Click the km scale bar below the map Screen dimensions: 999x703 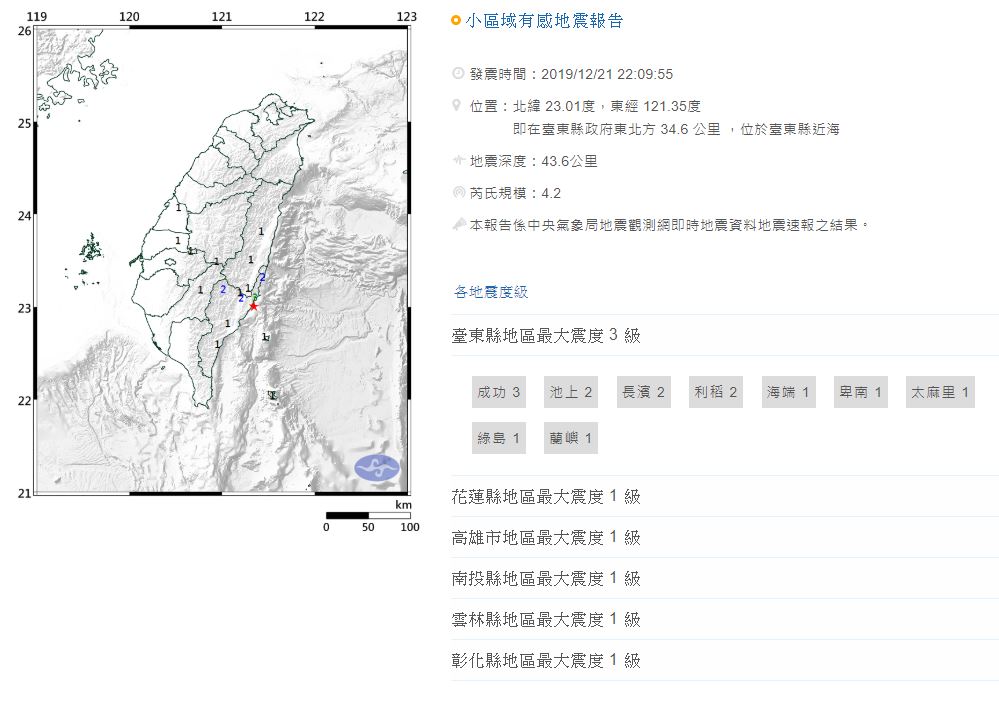[368, 516]
